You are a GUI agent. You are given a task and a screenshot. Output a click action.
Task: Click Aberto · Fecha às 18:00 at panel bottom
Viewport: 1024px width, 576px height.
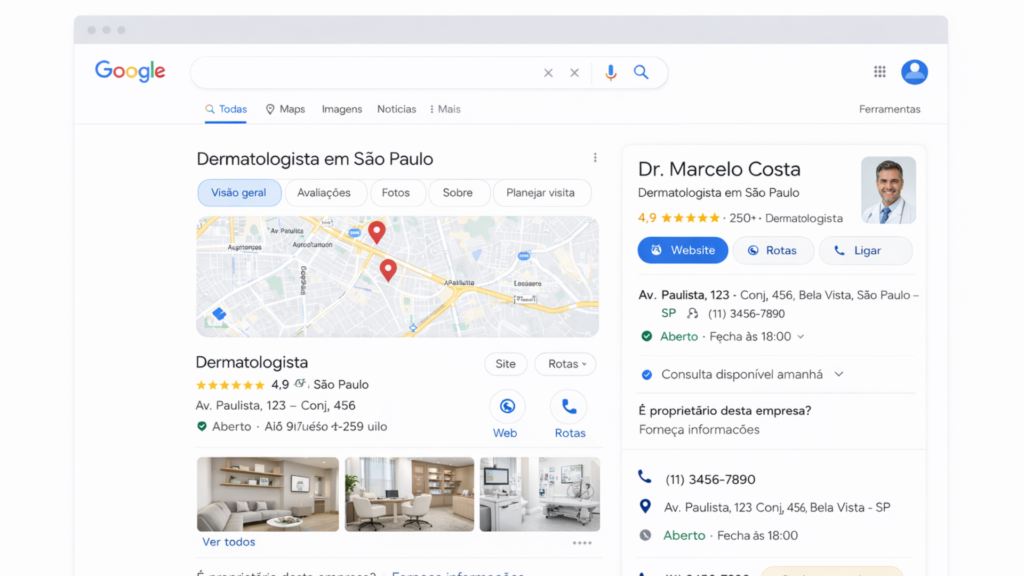click(x=730, y=536)
